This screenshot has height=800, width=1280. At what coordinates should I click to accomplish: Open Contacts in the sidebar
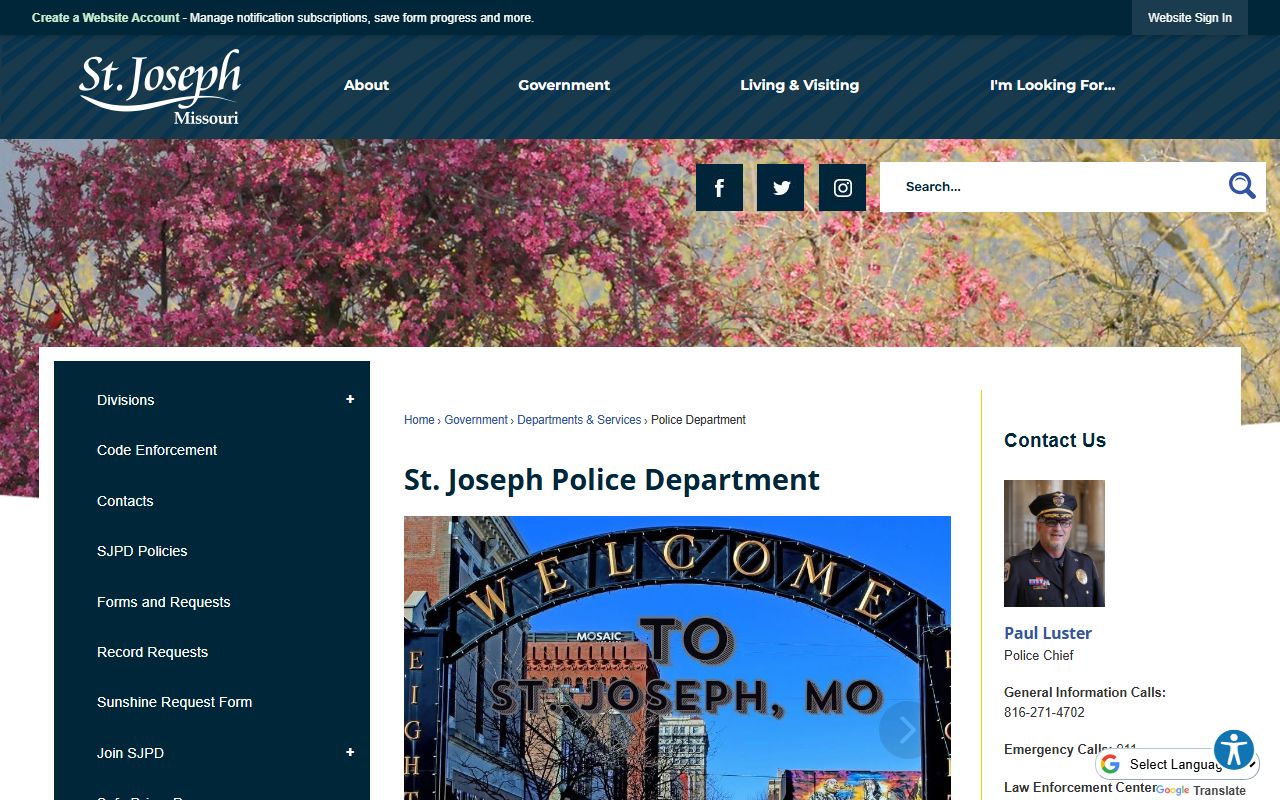[x=125, y=501]
